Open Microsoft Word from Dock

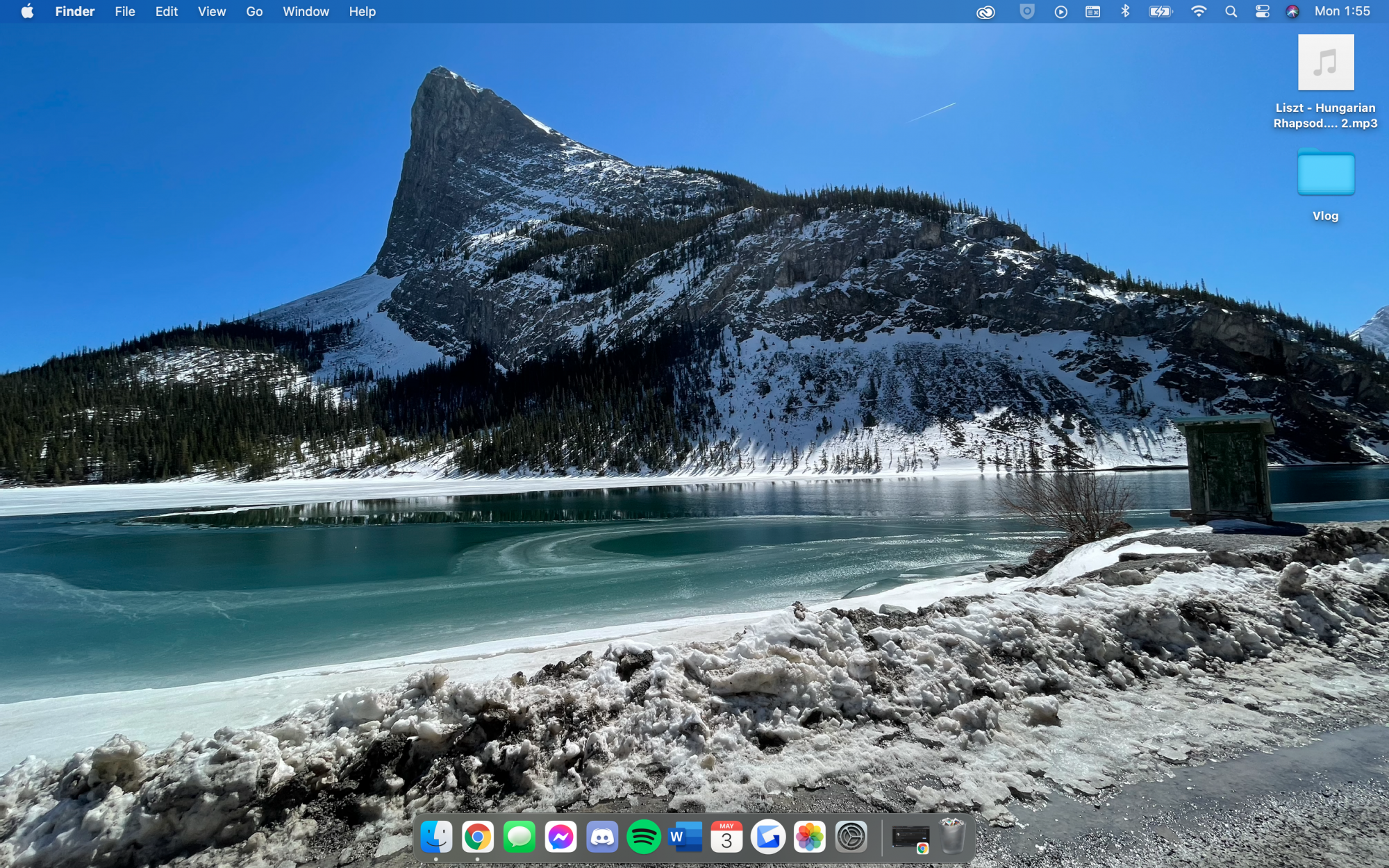coord(685,837)
